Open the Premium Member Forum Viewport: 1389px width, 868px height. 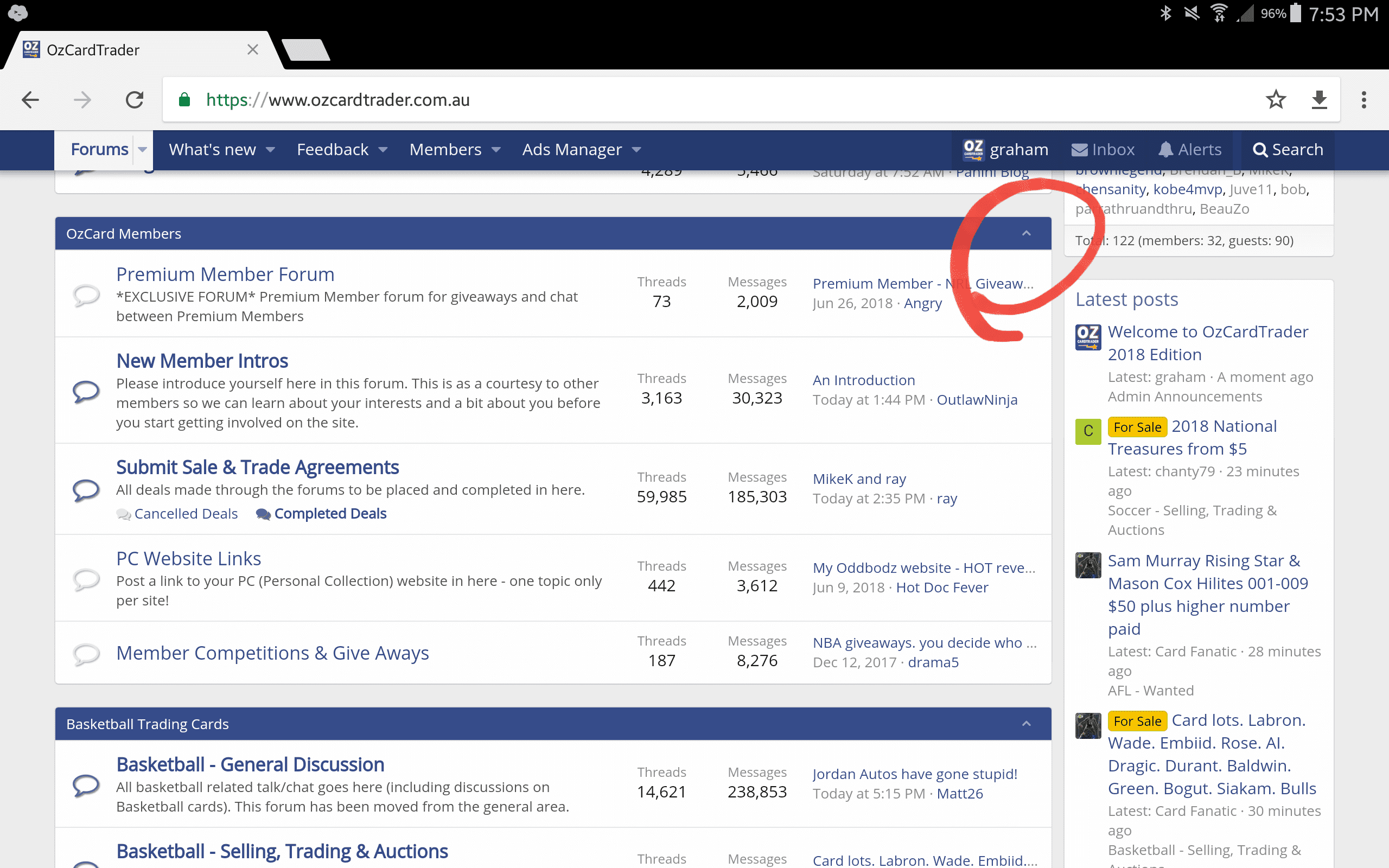pyautogui.click(x=225, y=275)
